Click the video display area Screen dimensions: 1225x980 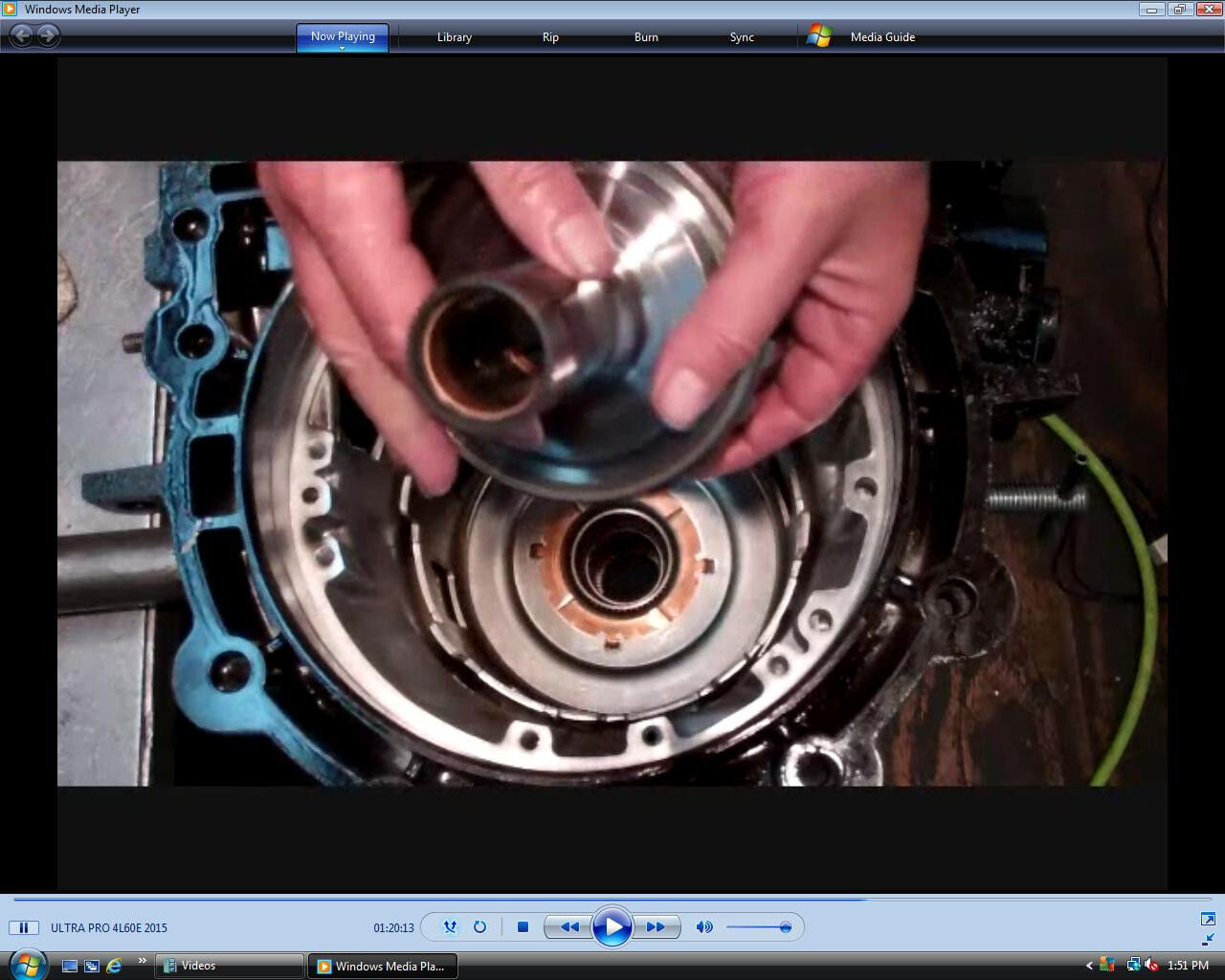point(612,474)
